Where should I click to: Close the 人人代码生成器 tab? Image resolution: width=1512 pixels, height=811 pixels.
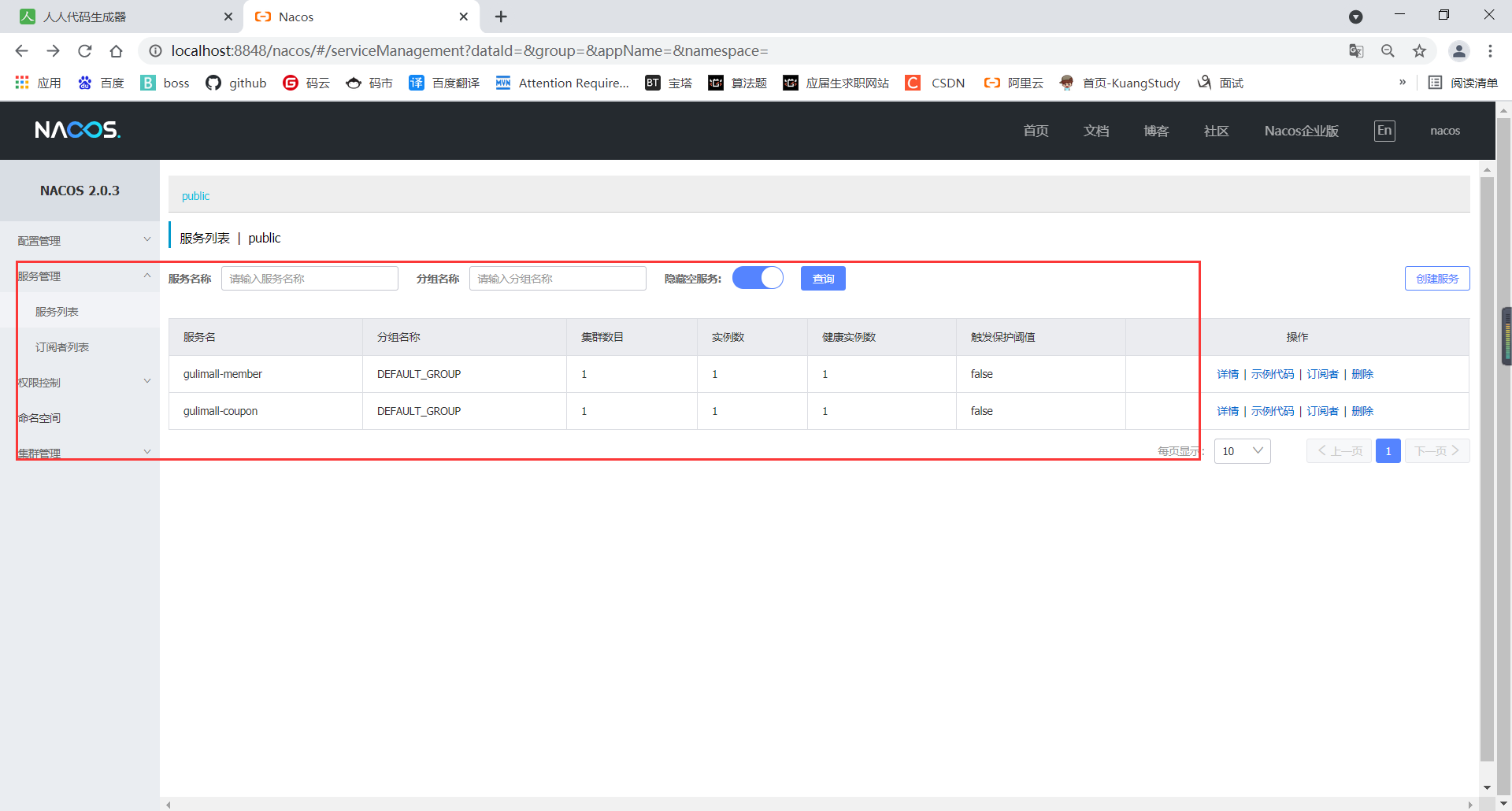tap(228, 17)
